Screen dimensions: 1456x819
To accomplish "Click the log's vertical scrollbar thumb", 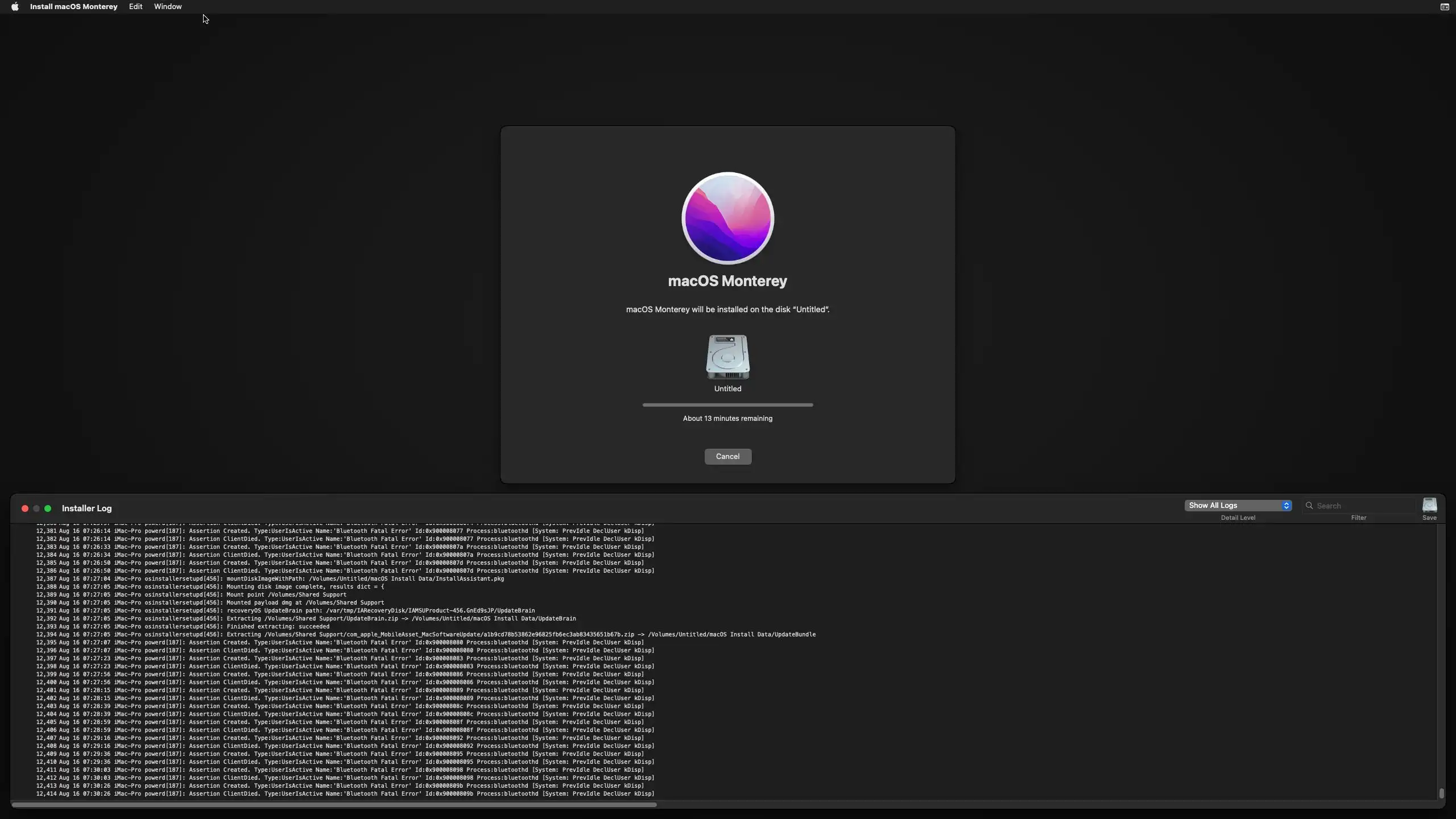I will pos(1441,793).
